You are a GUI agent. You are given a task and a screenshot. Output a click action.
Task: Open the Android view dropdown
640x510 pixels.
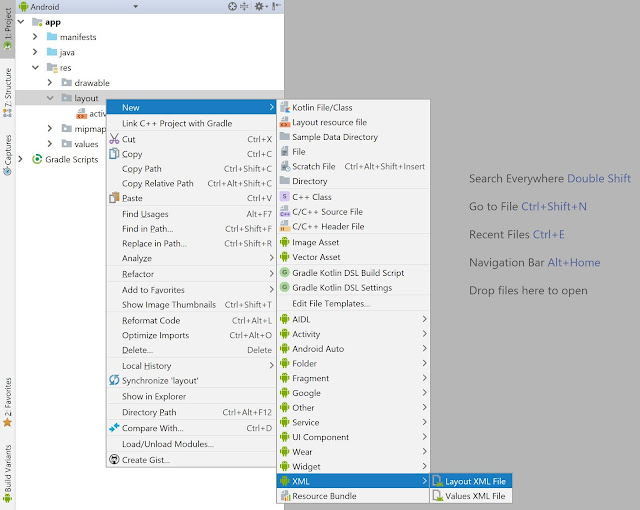(136, 7)
